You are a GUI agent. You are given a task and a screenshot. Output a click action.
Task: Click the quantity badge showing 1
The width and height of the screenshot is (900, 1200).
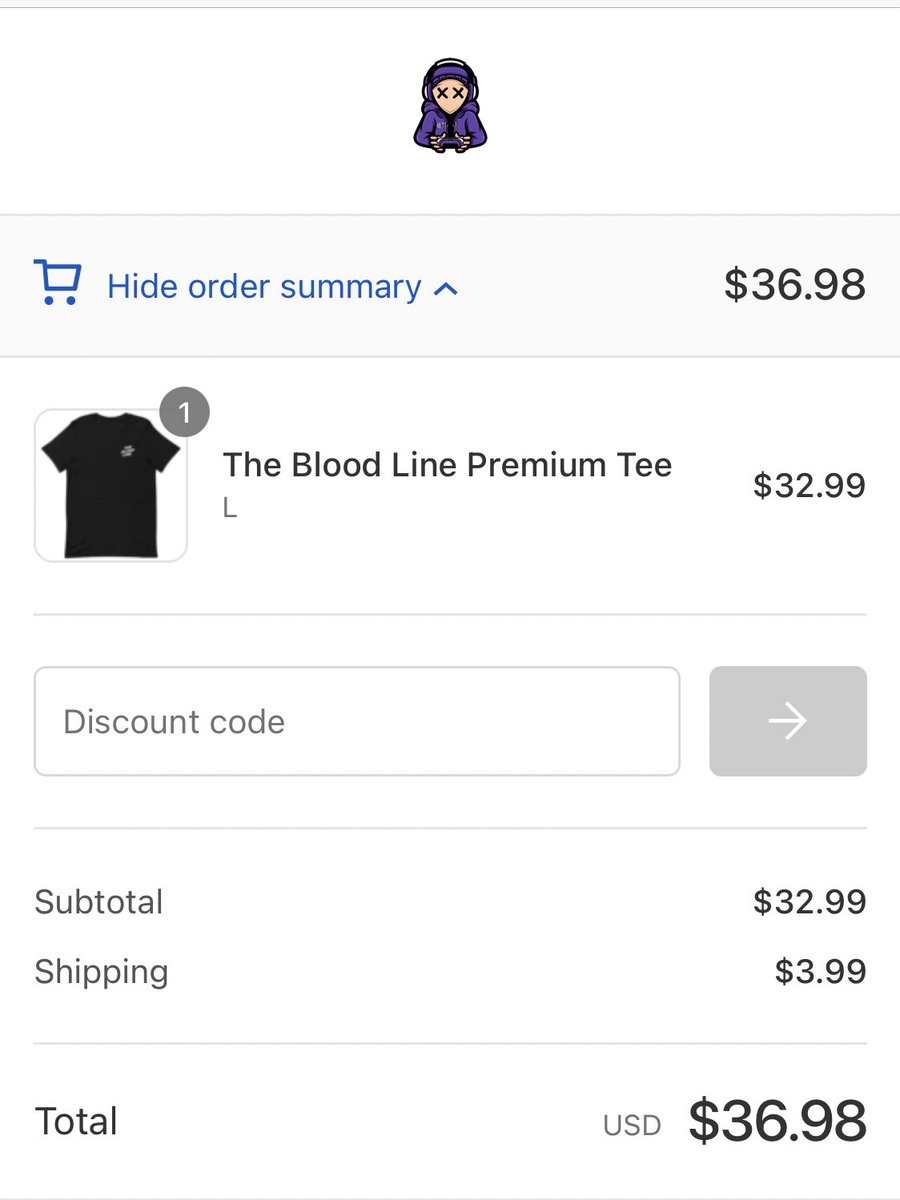point(184,412)
